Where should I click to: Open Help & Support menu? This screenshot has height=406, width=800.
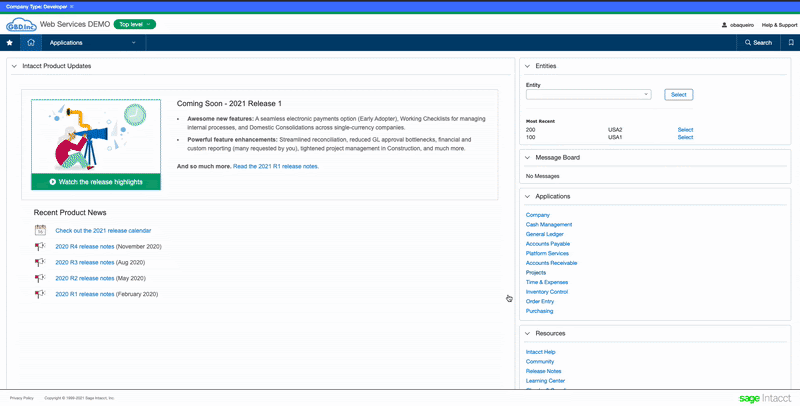[779, 25]
